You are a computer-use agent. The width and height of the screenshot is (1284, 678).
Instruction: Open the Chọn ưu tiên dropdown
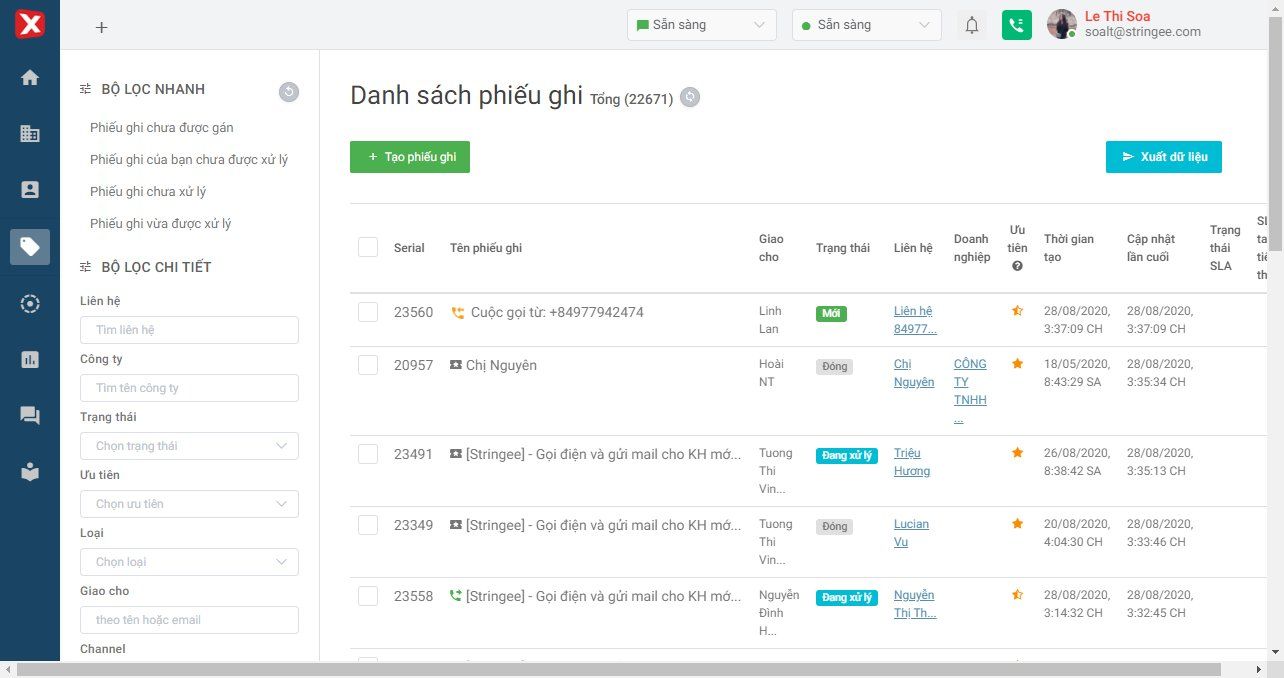[x=189, y=504]
